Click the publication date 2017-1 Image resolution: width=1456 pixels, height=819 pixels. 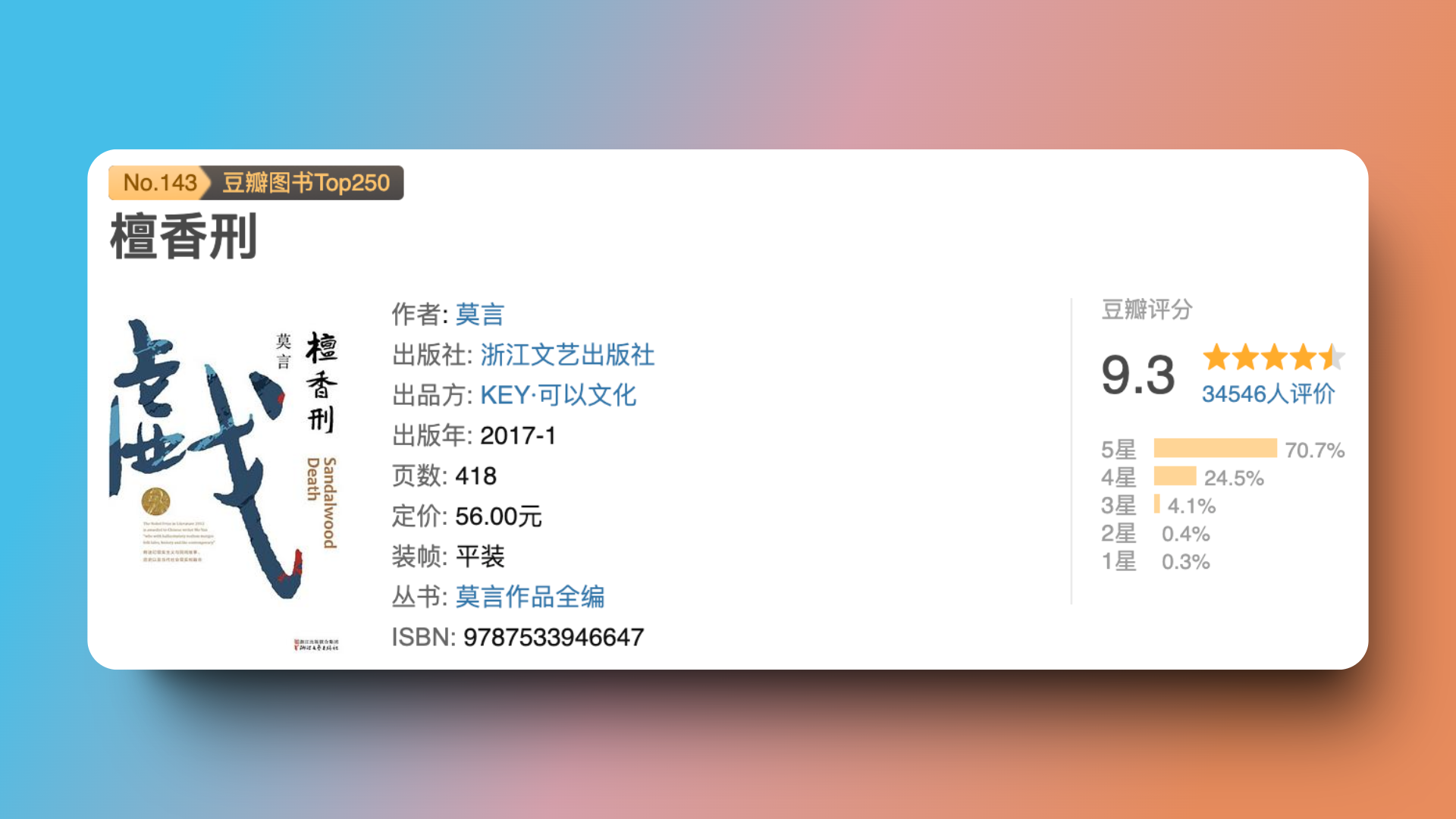click(518, 435)
